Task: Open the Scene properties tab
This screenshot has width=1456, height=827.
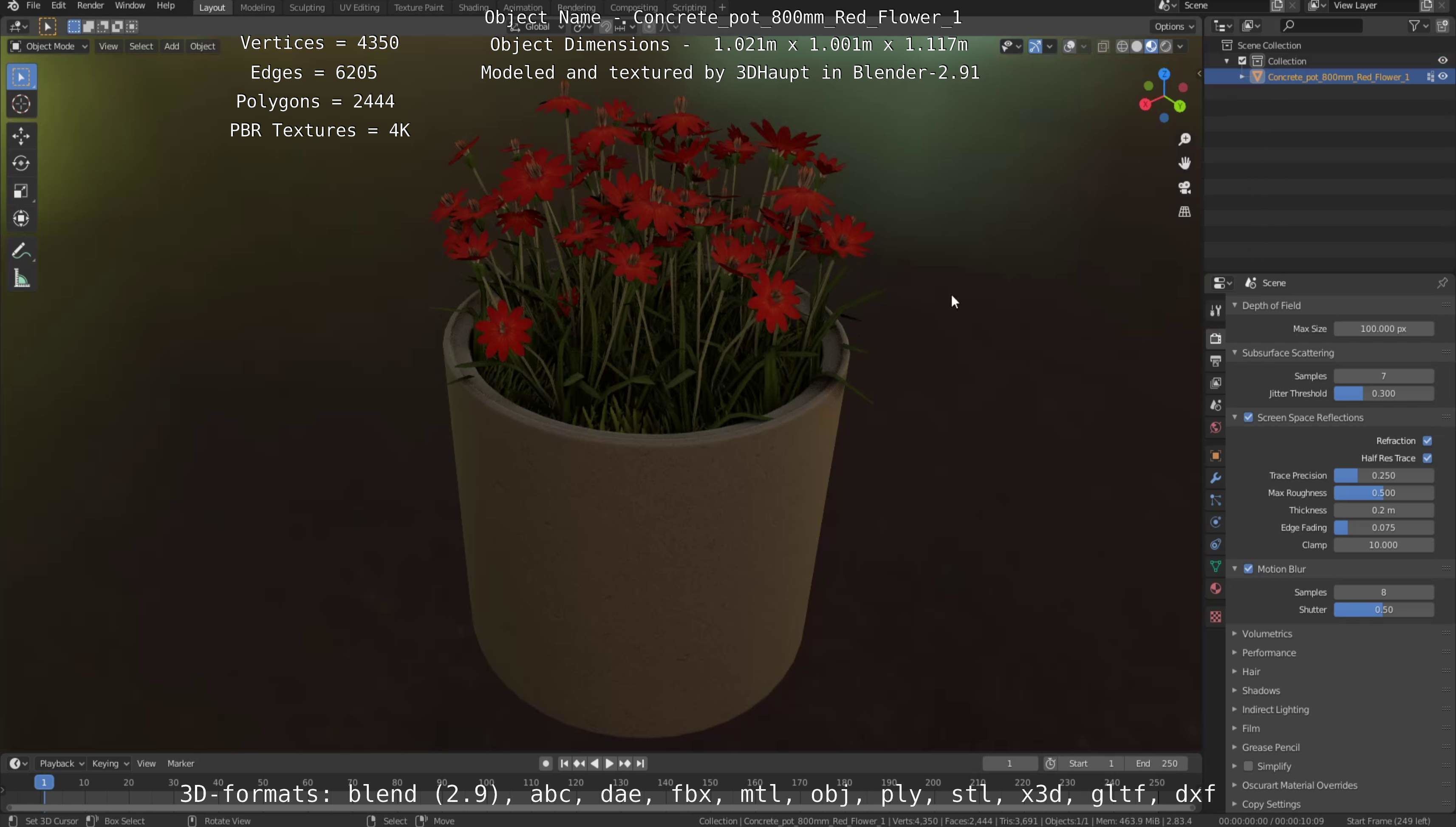Action: point(1215,405)
